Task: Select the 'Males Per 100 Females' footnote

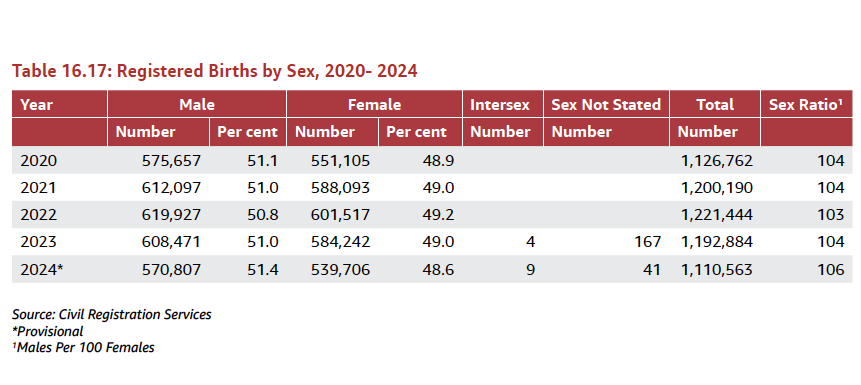Action: point(83,347)
